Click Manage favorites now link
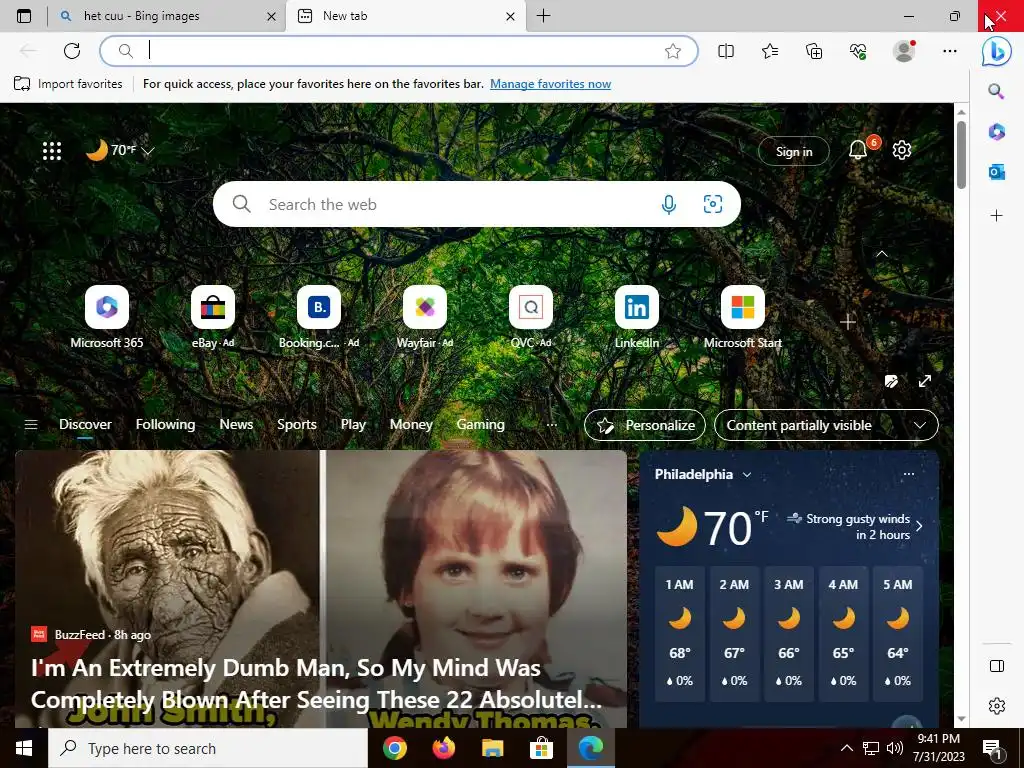1024x768 pixels. 551,84
